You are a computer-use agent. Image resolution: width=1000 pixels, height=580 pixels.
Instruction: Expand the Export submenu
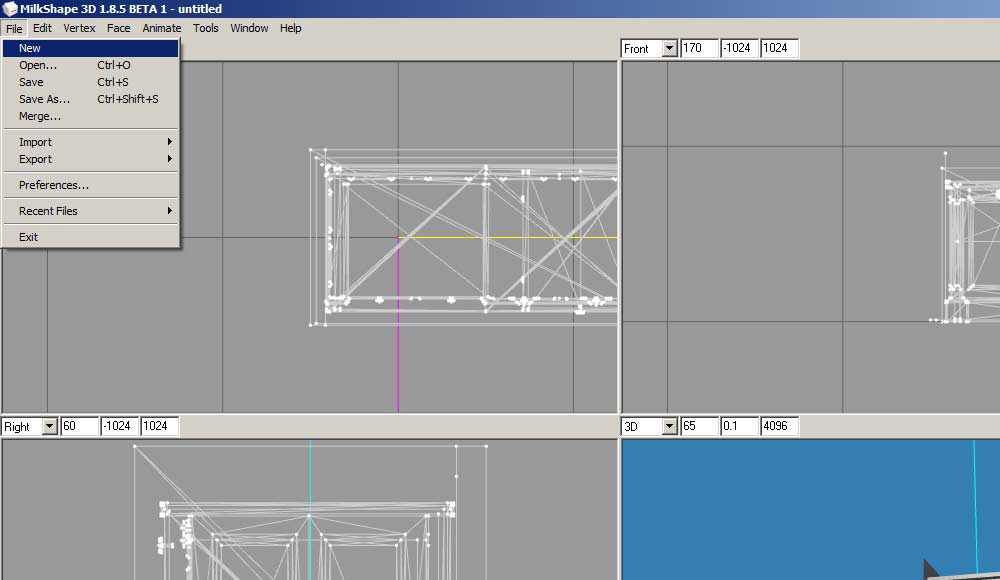(x=35, y=159)
